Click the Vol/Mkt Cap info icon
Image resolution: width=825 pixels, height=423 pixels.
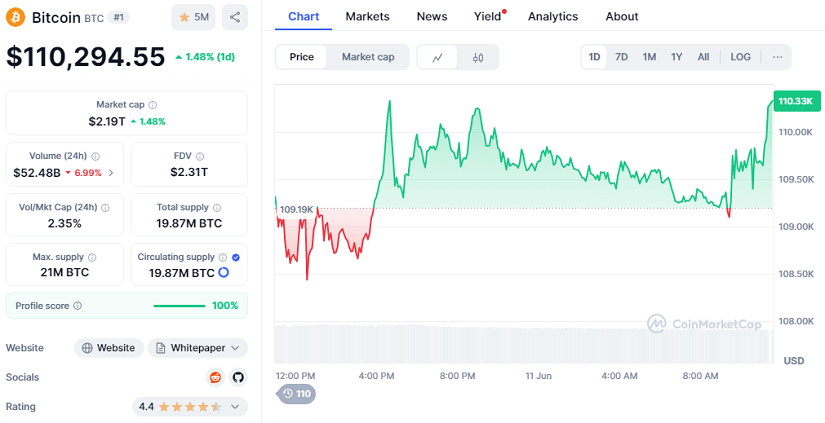pos(105,208)
